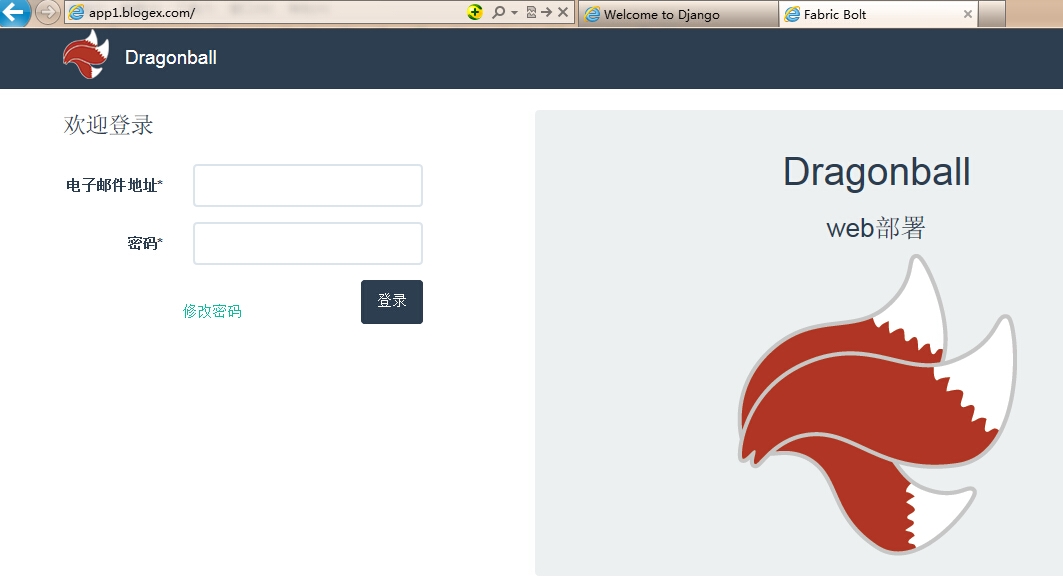The height and width of the screenshot is (579, 1063).
Task: Close the Fabric Bolt tab
Action: pos(967,14)
